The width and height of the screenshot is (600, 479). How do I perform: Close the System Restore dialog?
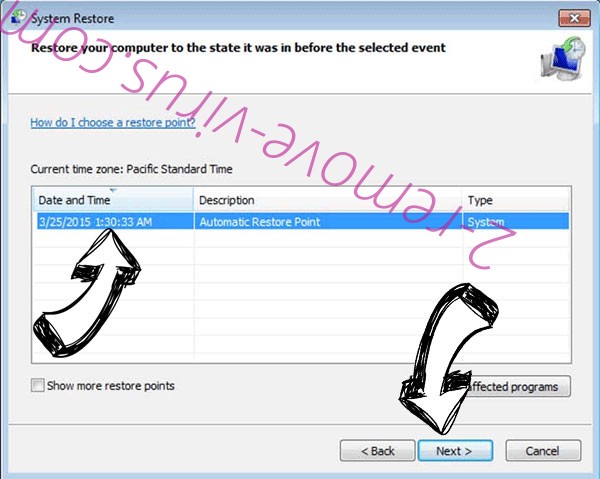(574, 18)
